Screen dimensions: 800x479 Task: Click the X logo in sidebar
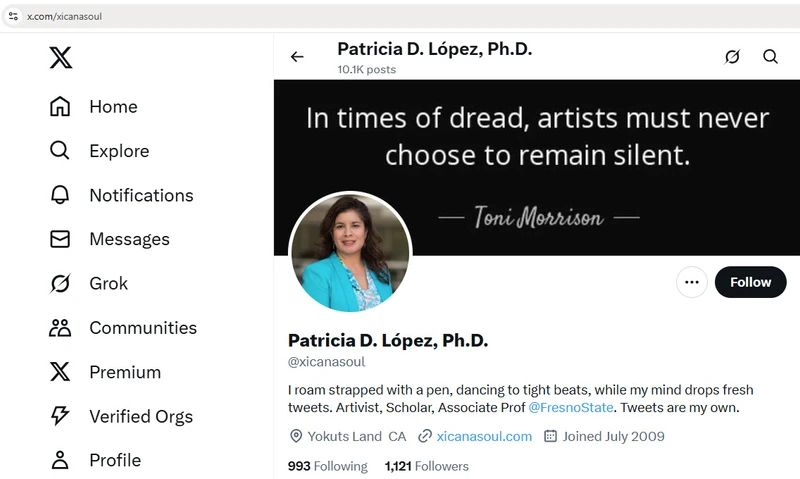tap(61, 57)
